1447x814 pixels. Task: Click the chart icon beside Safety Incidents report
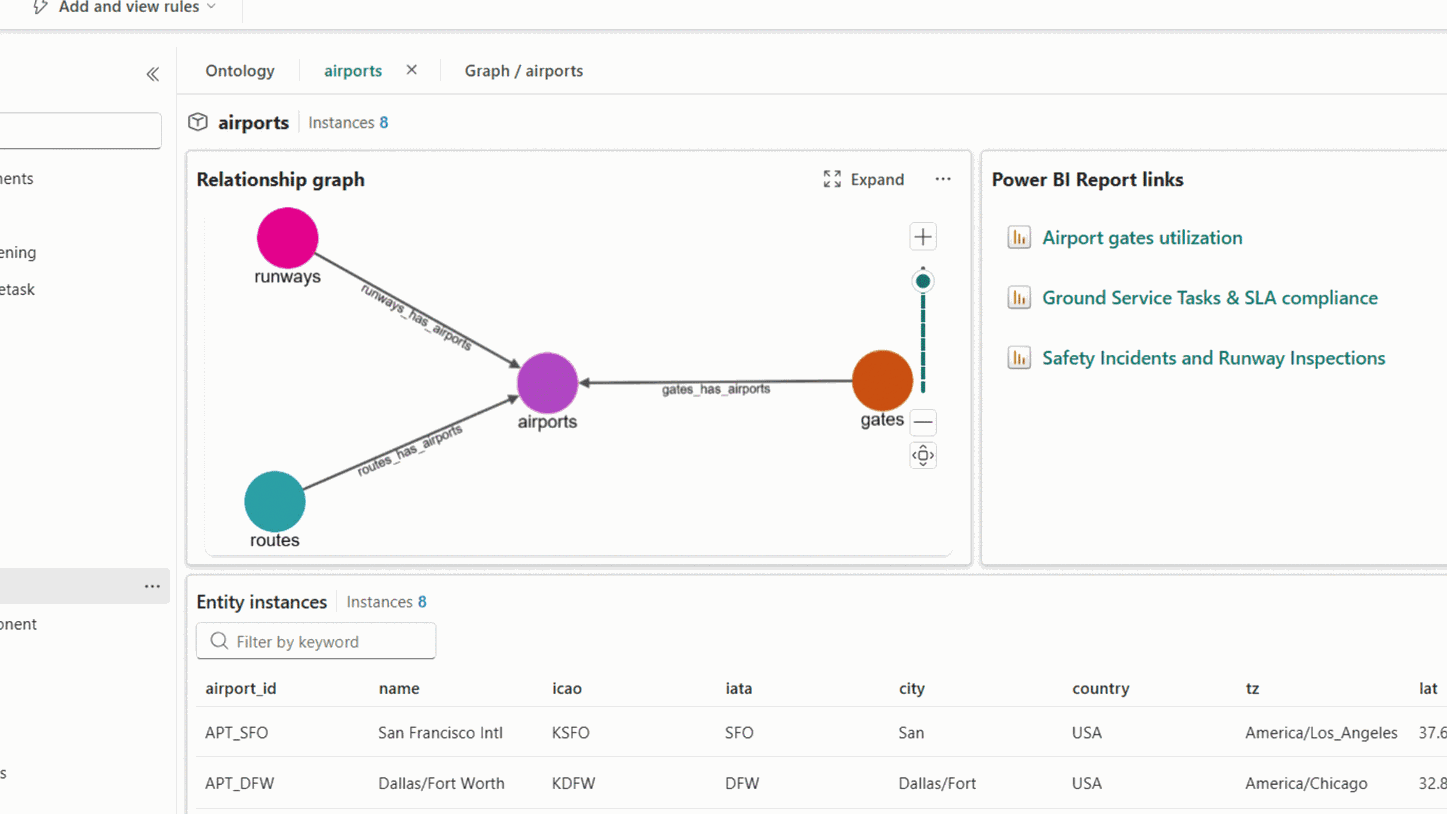tap(1018, 357)
